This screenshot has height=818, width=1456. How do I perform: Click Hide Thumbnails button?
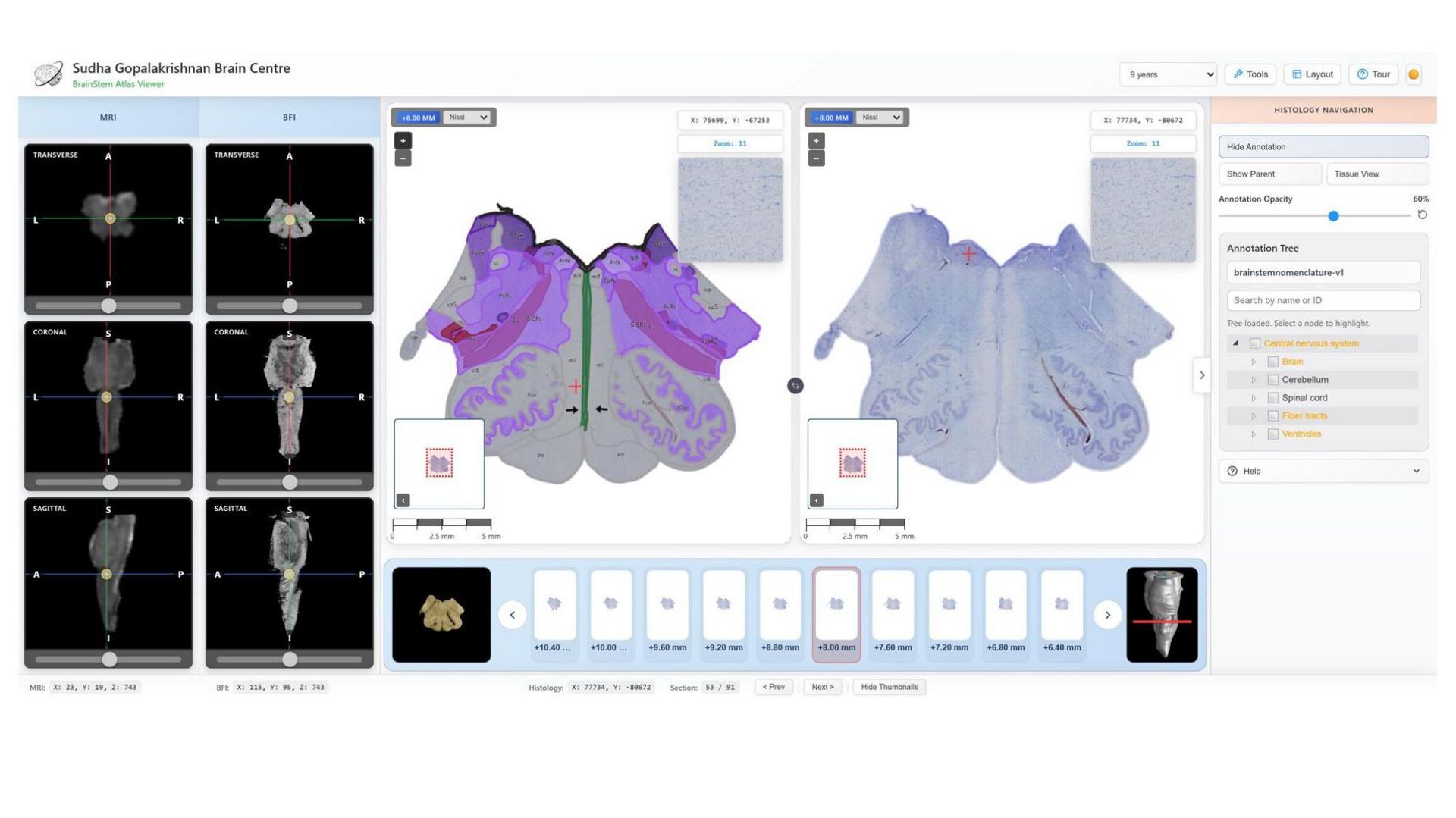(889, 687)
